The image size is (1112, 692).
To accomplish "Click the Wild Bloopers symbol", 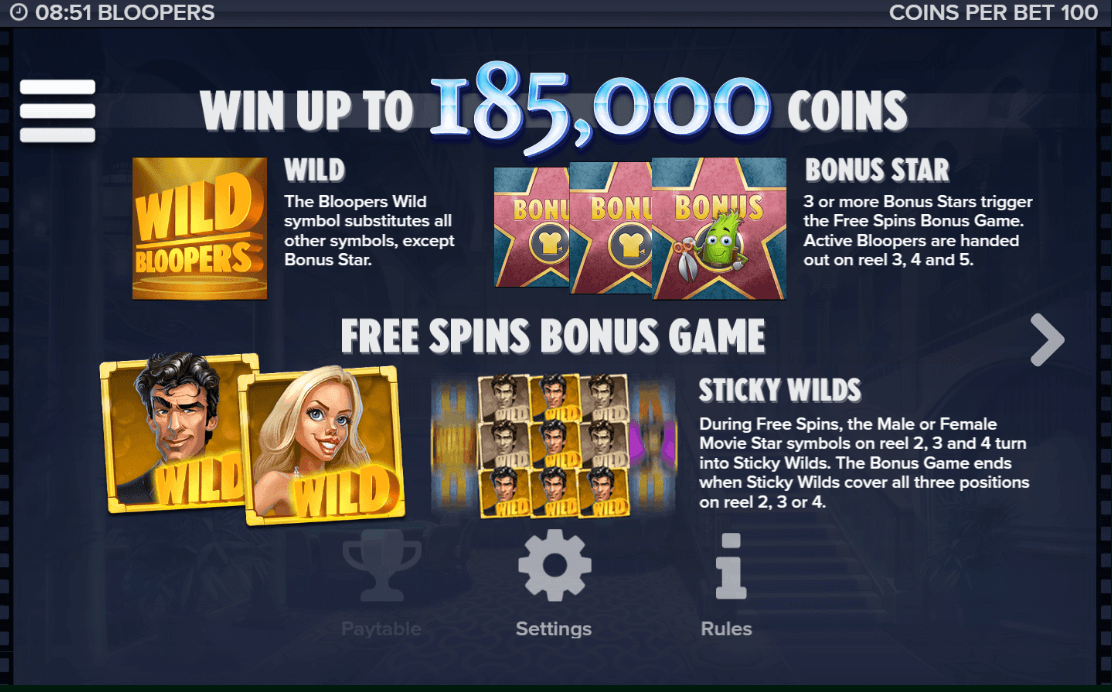I will [200, 228].
